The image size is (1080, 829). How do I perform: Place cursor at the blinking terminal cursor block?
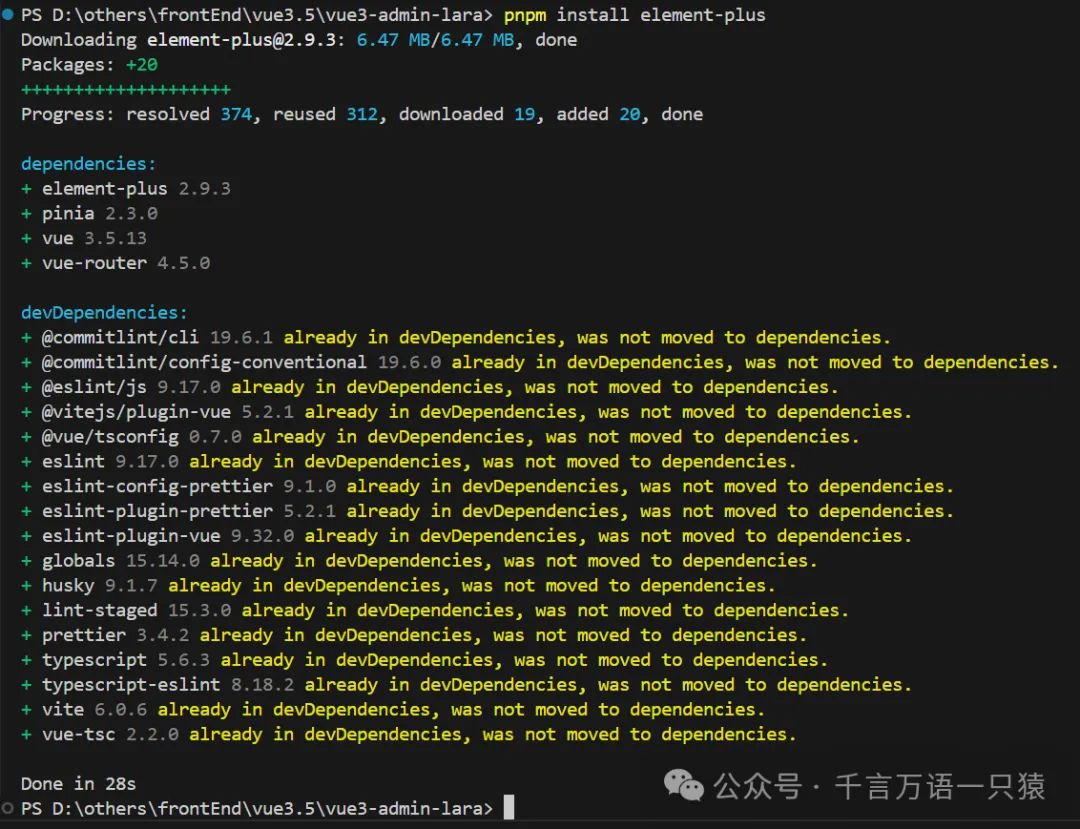pos(508,807)
